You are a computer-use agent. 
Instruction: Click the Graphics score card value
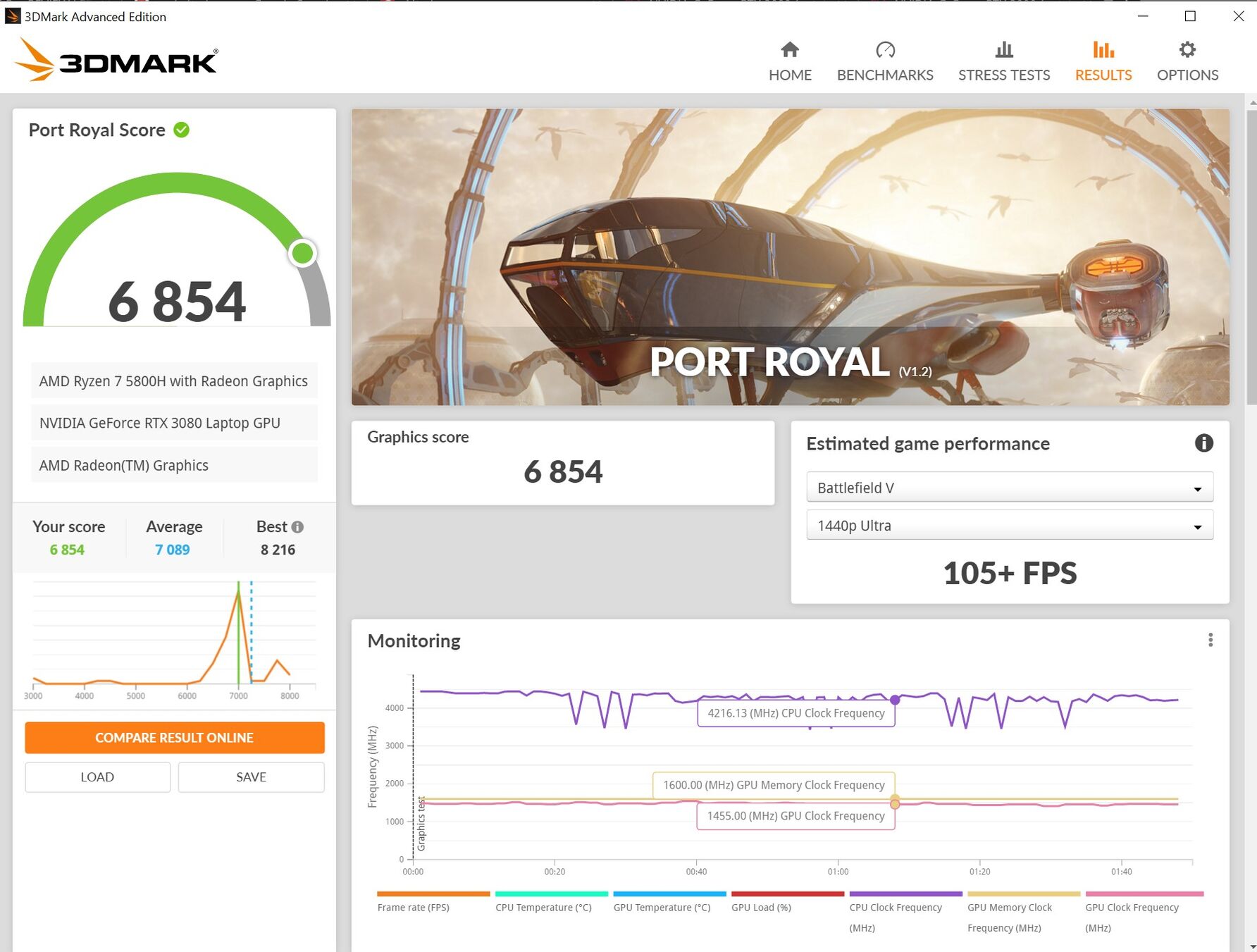point(563,471)
